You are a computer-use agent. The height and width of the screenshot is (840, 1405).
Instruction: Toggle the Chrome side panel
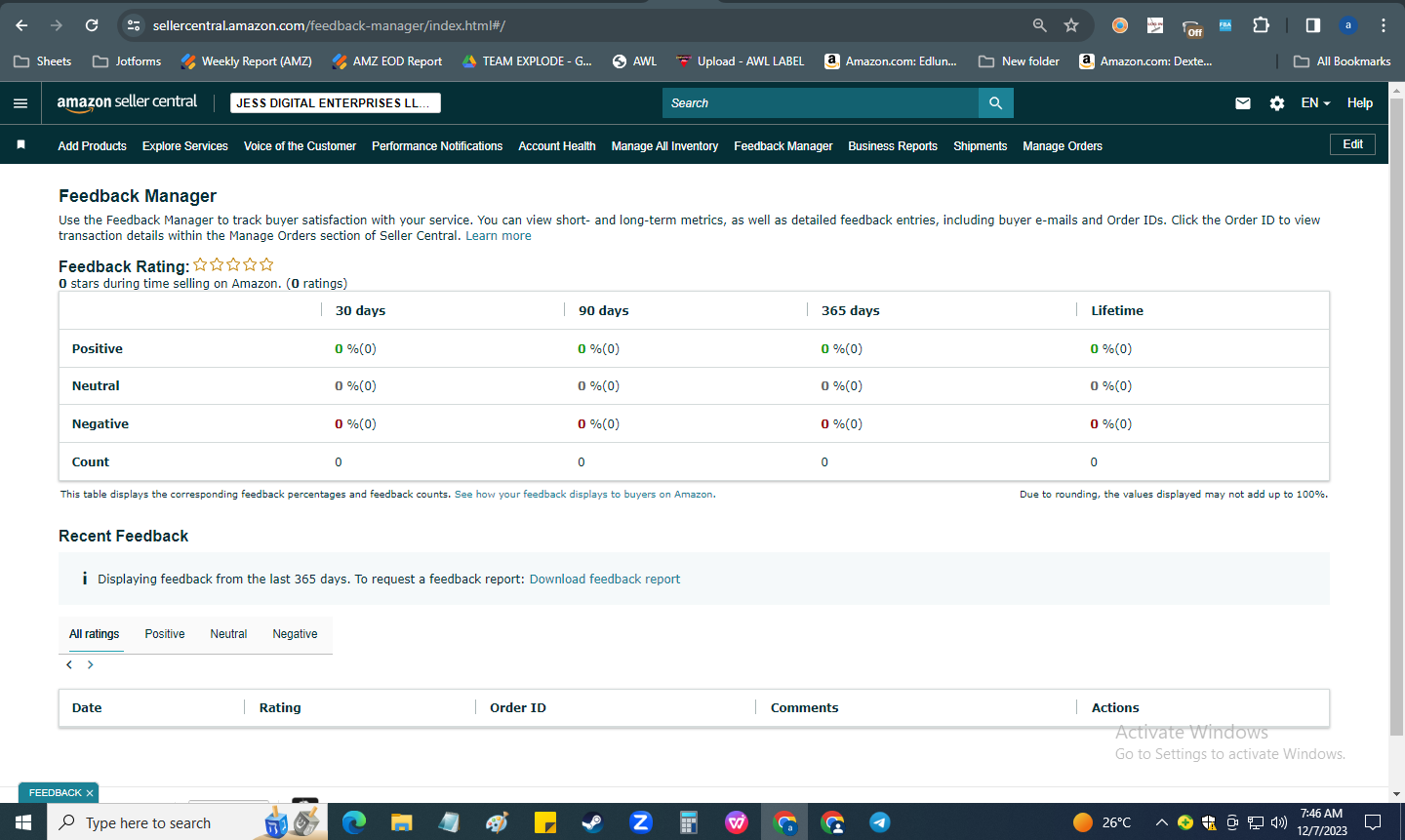pos(1313,25)
